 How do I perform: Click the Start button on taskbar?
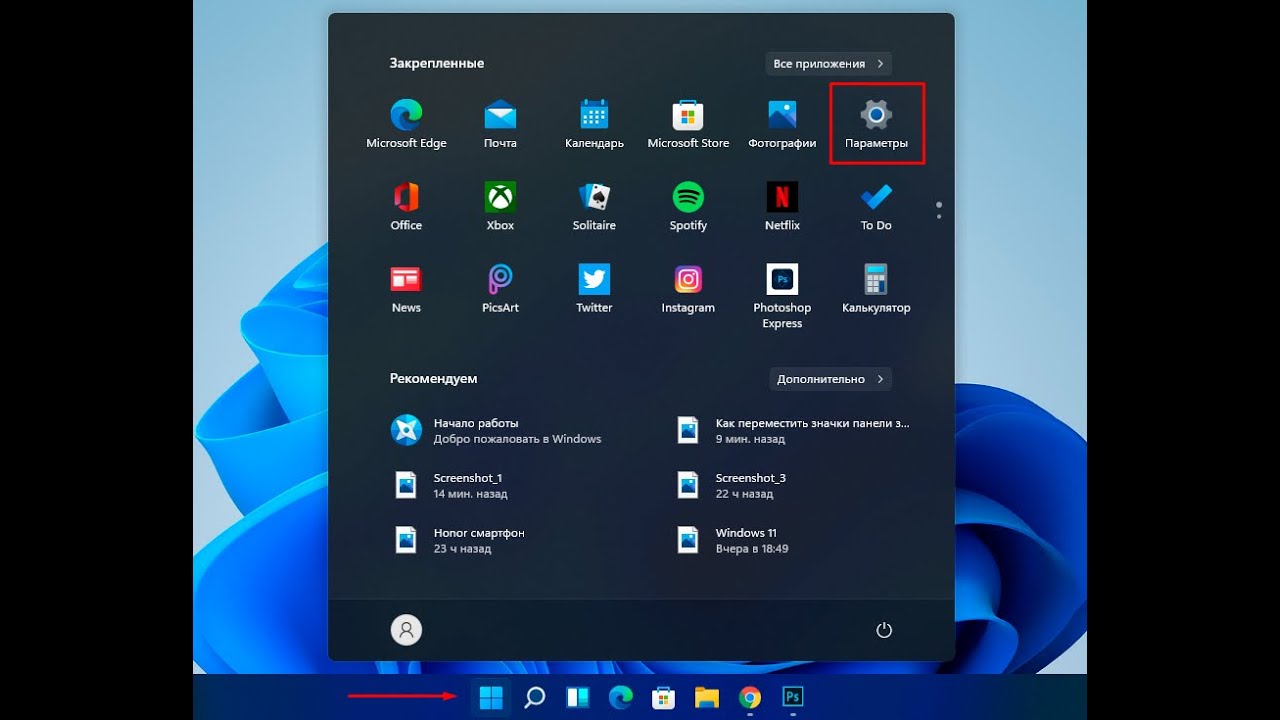point(491,697)
